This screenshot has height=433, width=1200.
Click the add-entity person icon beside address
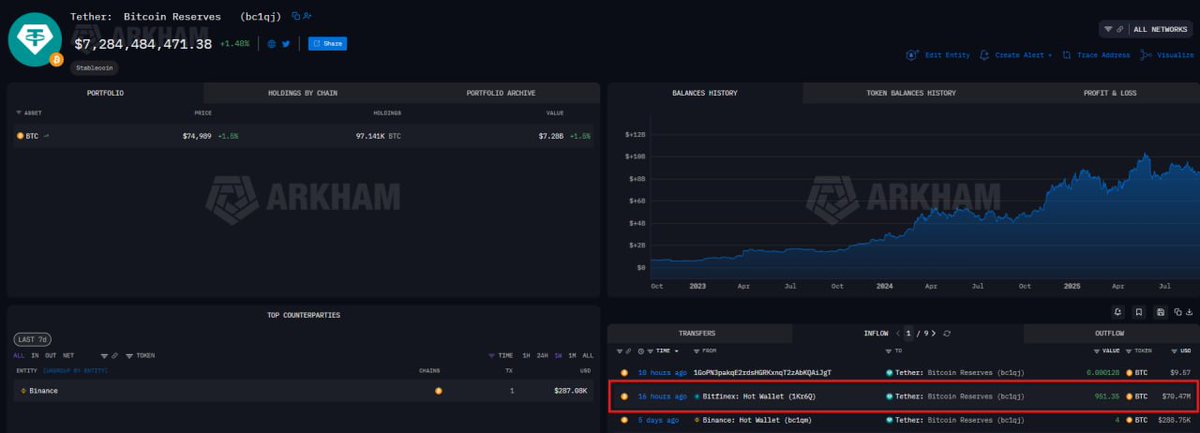pyautogui.click(x=307, y=17)
